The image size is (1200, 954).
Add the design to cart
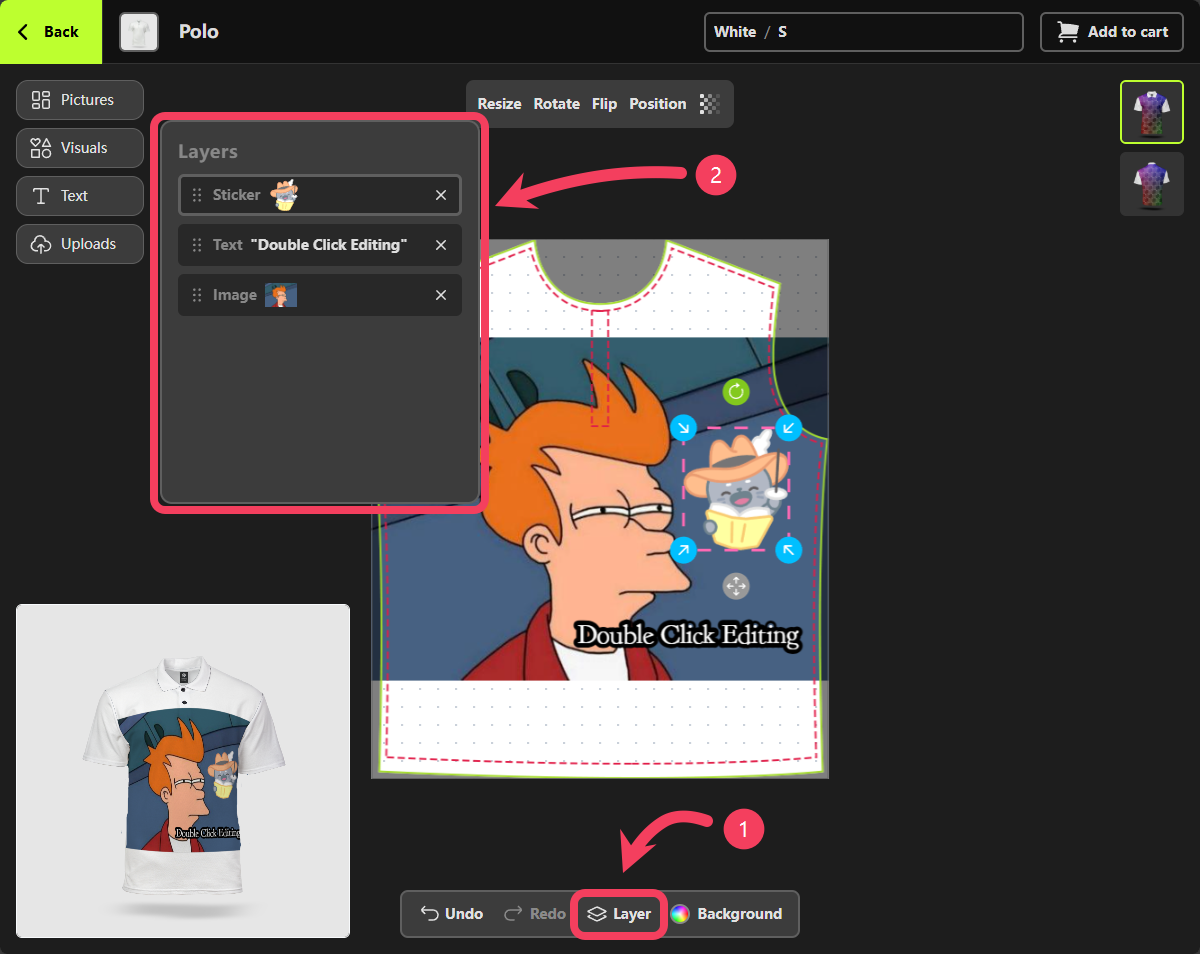click(x=1112, y=32)
